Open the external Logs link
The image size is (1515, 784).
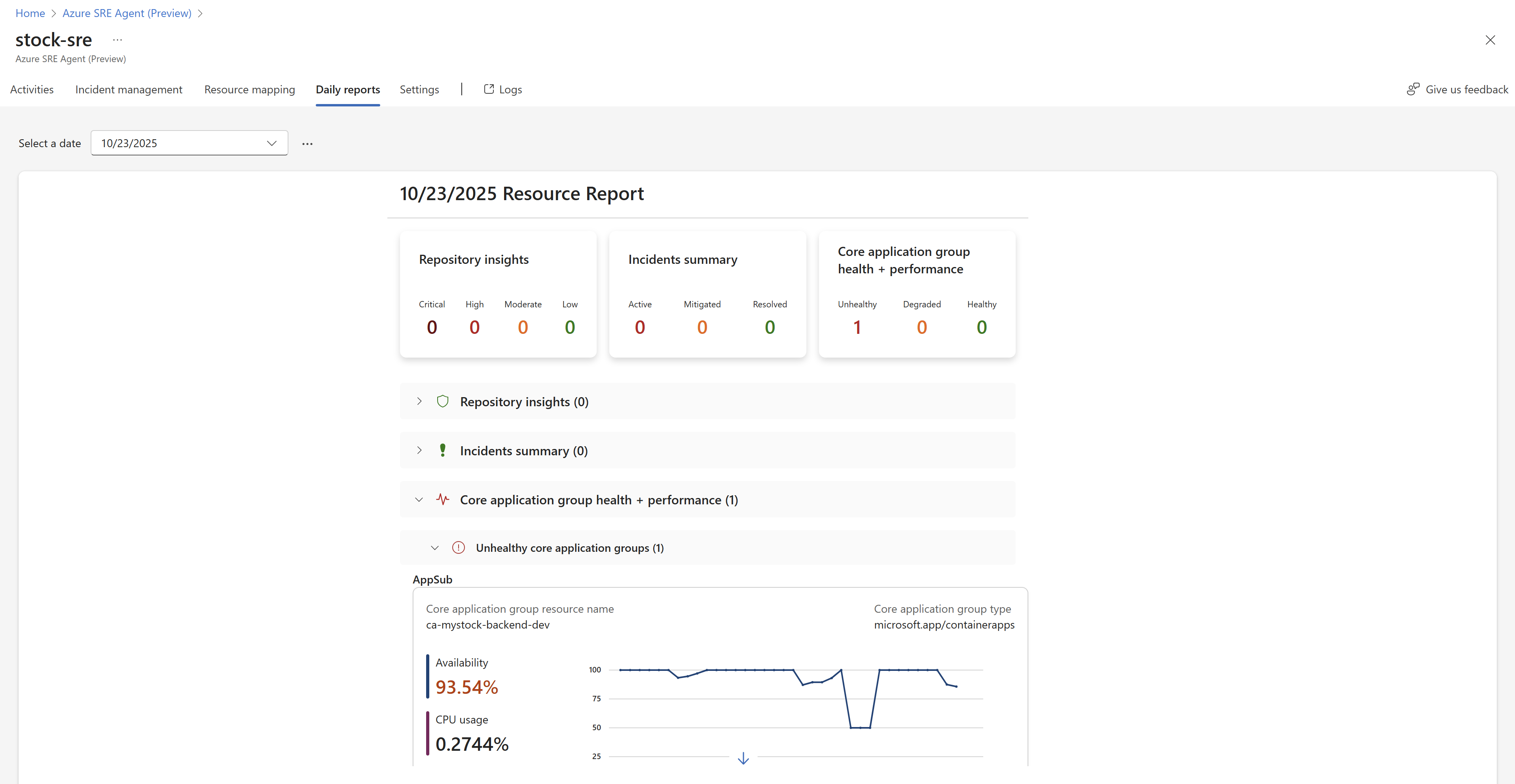[x=503, y=89]
